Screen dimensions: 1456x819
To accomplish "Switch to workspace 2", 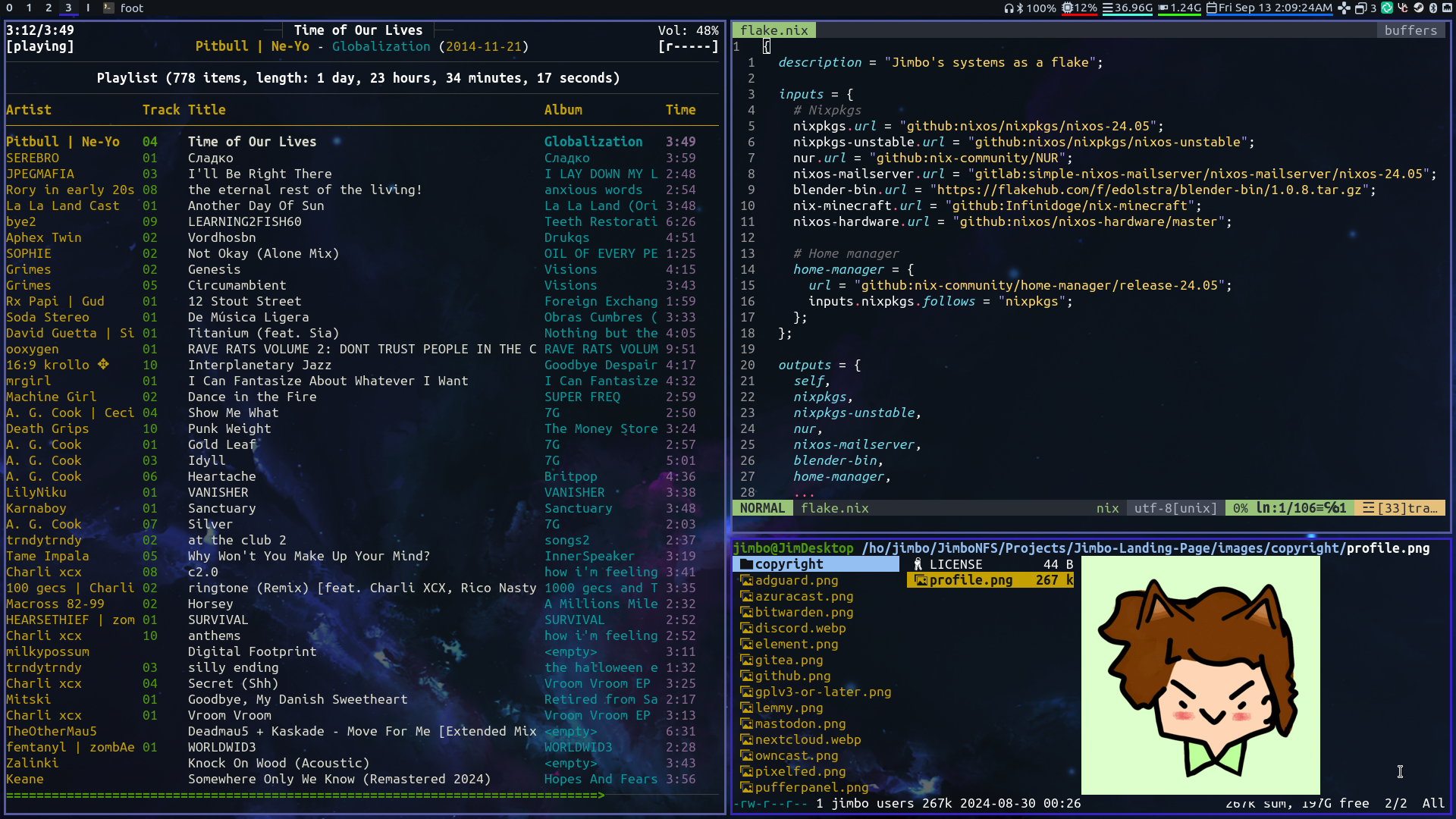I will pyautogui.click(x=49, y=8).
